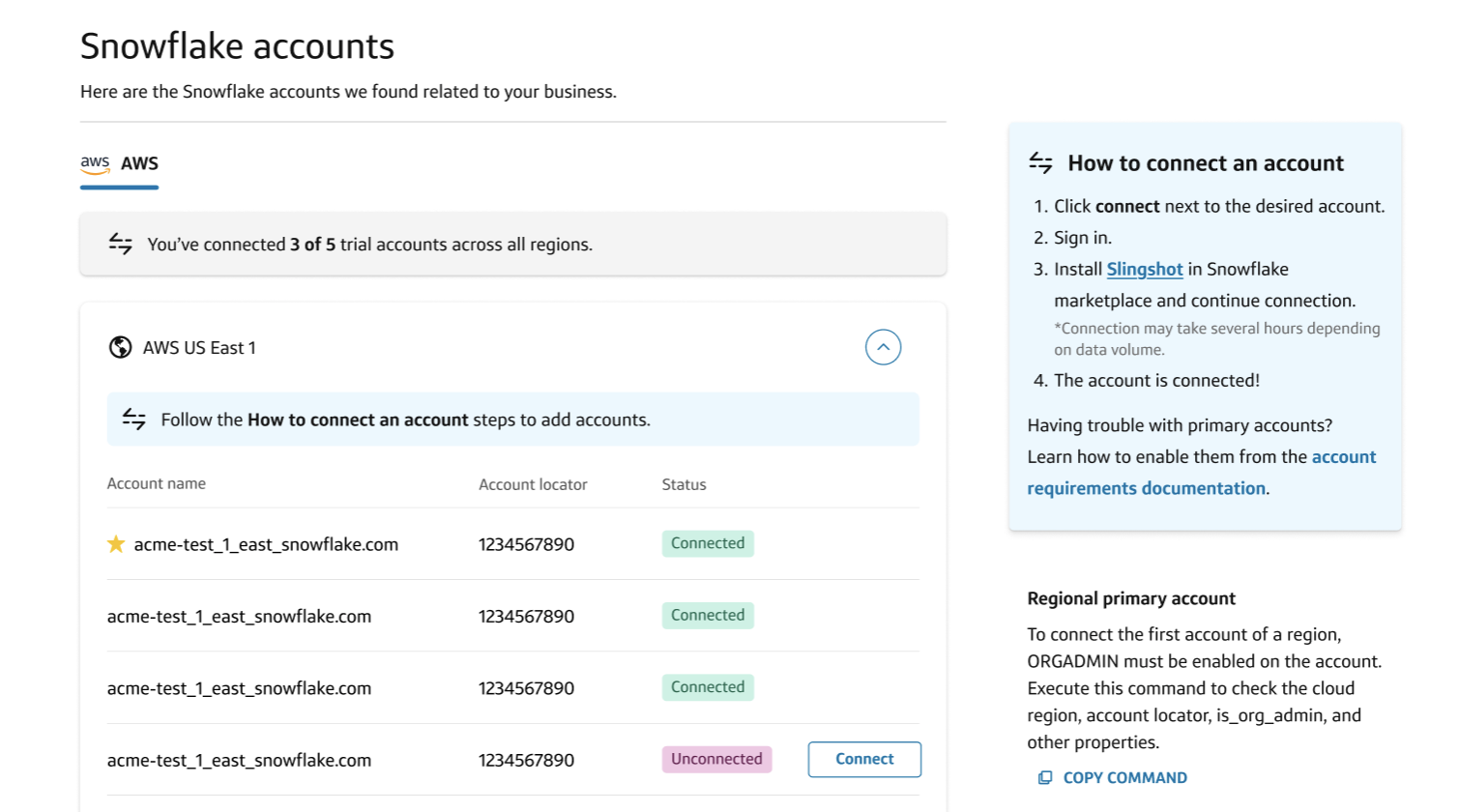The width and height of the screenshot is (1458, 812).
Task: Click the Unconnected status badge
Action: click(716, 759)
